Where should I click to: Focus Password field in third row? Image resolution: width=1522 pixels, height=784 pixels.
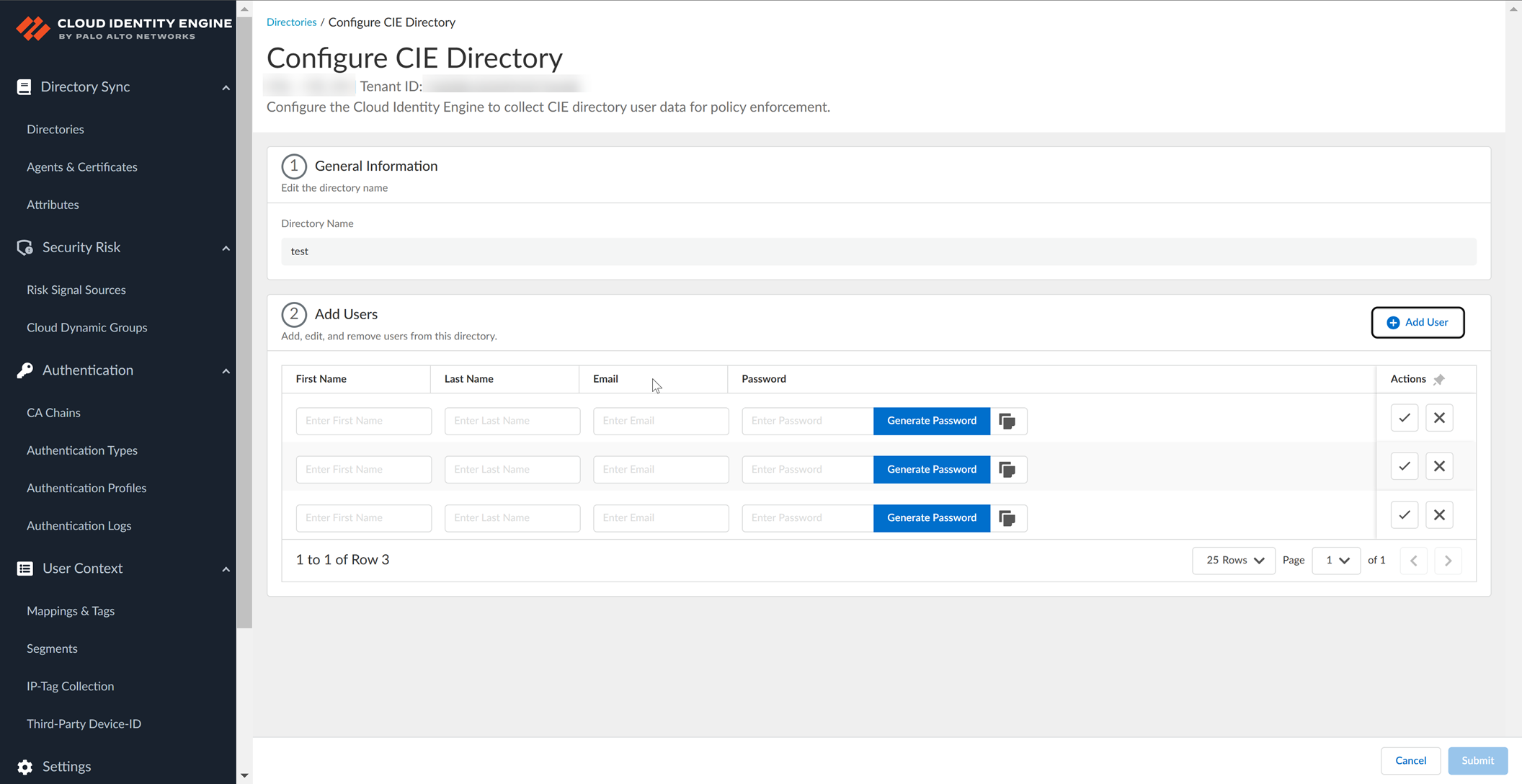(808, 518)
